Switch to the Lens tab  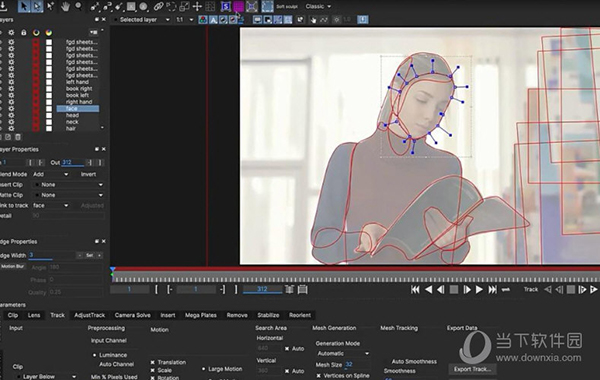(34, 315)
